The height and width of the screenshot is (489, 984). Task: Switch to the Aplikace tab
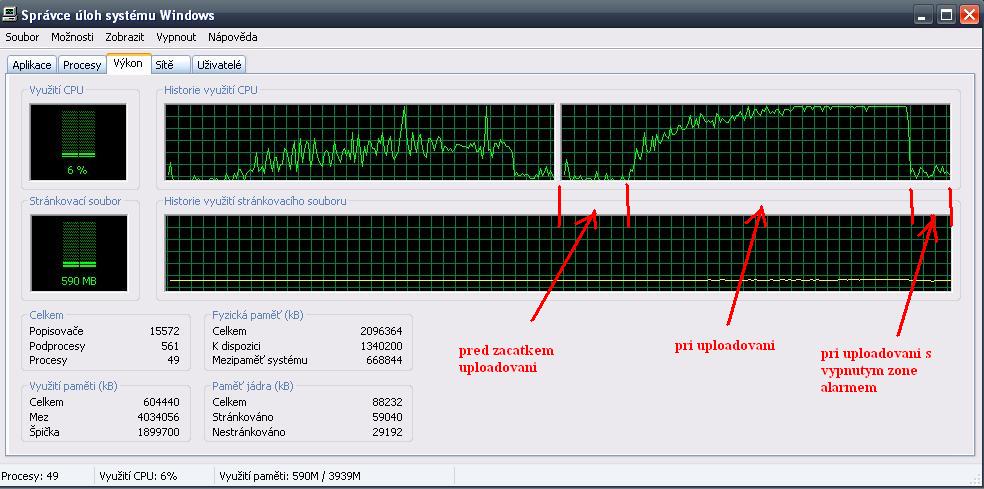(x=32, y=65)
